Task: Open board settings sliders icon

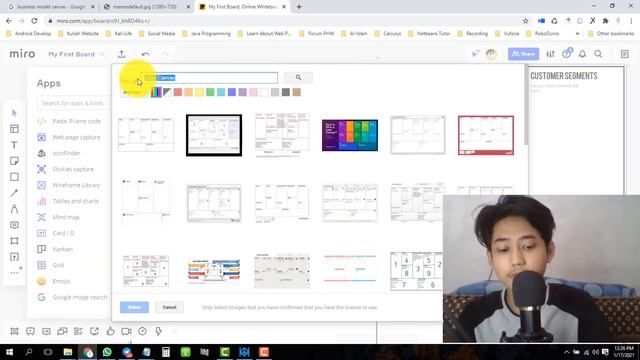Action: pos(550,54)
